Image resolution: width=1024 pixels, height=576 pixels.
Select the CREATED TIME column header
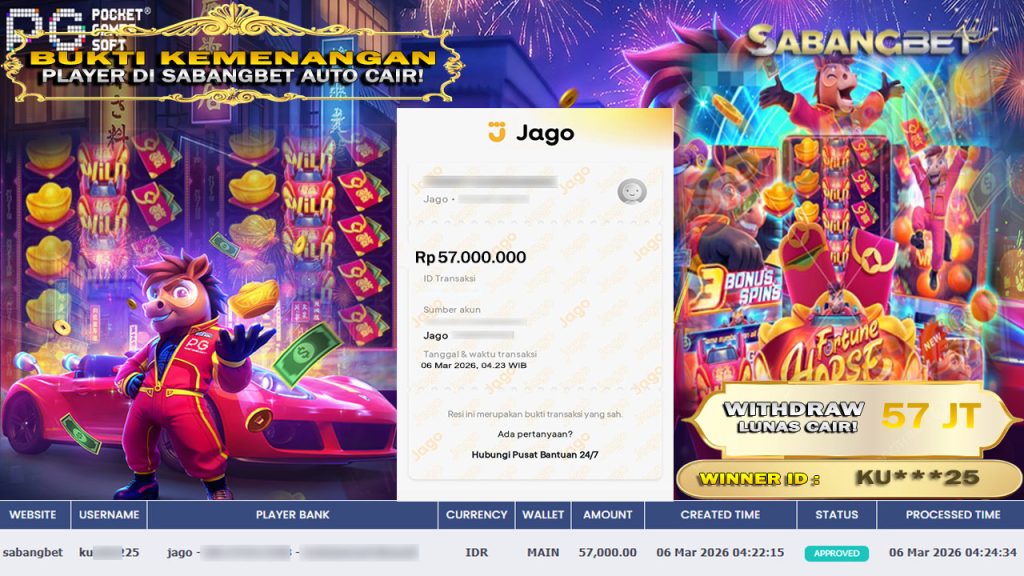(720, 515)
